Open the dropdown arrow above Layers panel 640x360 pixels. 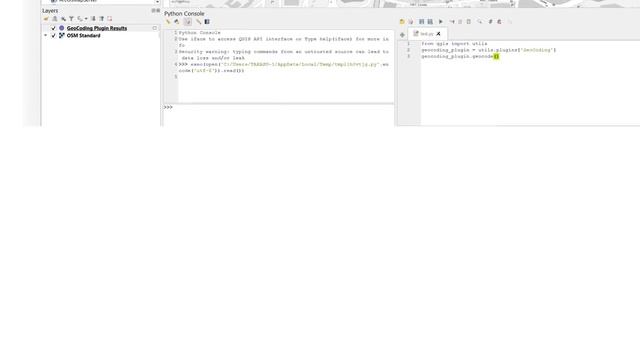(158, 2)
